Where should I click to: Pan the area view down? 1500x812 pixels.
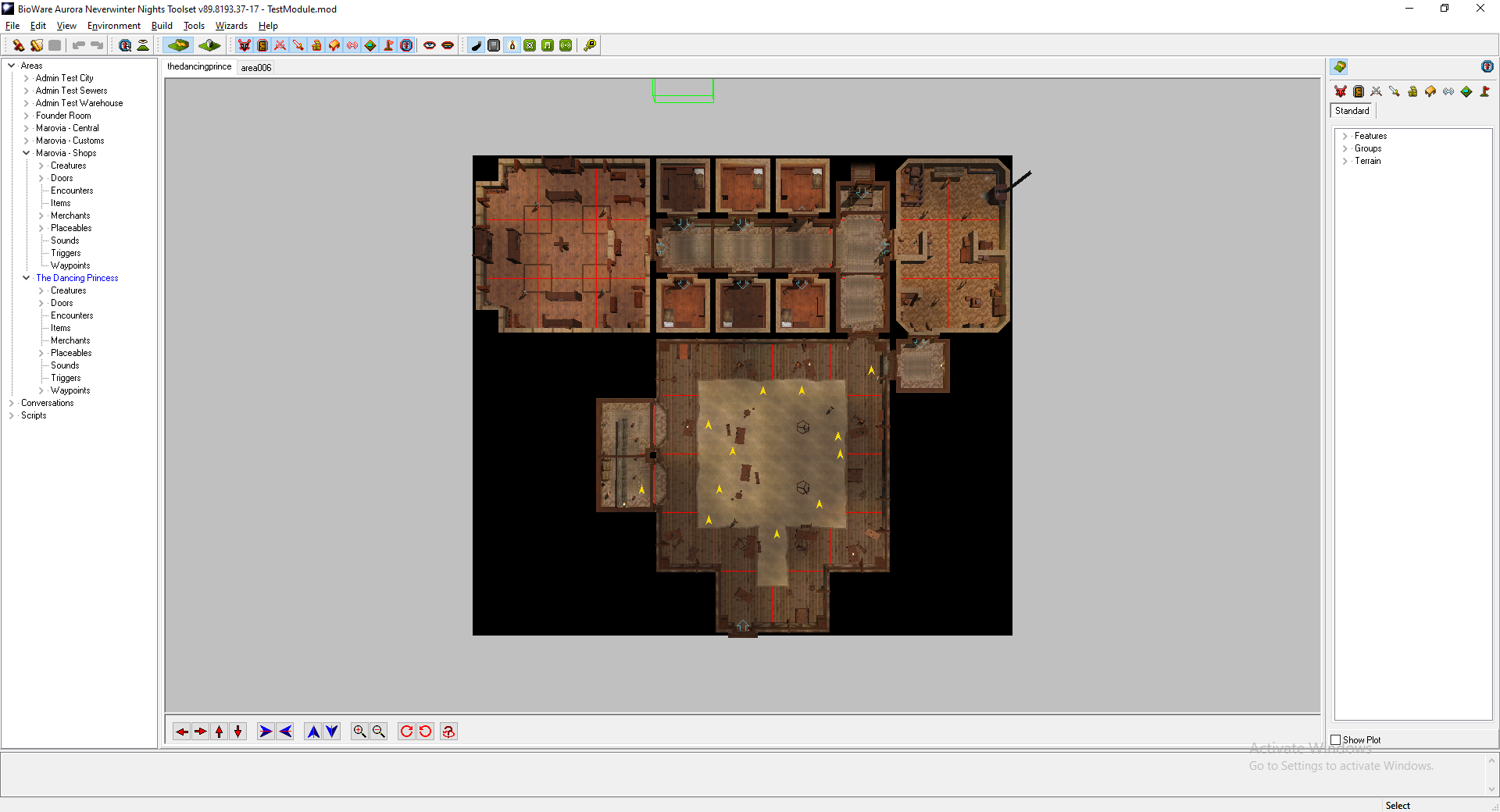click(x=238, y=732)
